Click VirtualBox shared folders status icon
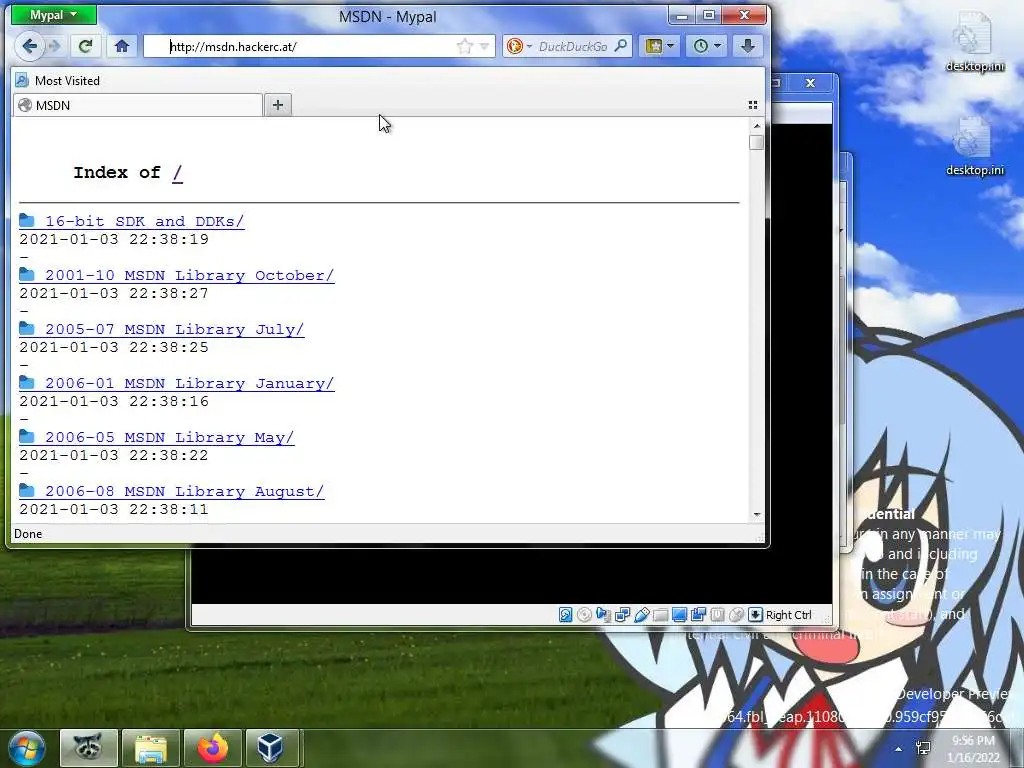Image resolution: width=1024 pixels, height=768 pixels. point(660,615)
